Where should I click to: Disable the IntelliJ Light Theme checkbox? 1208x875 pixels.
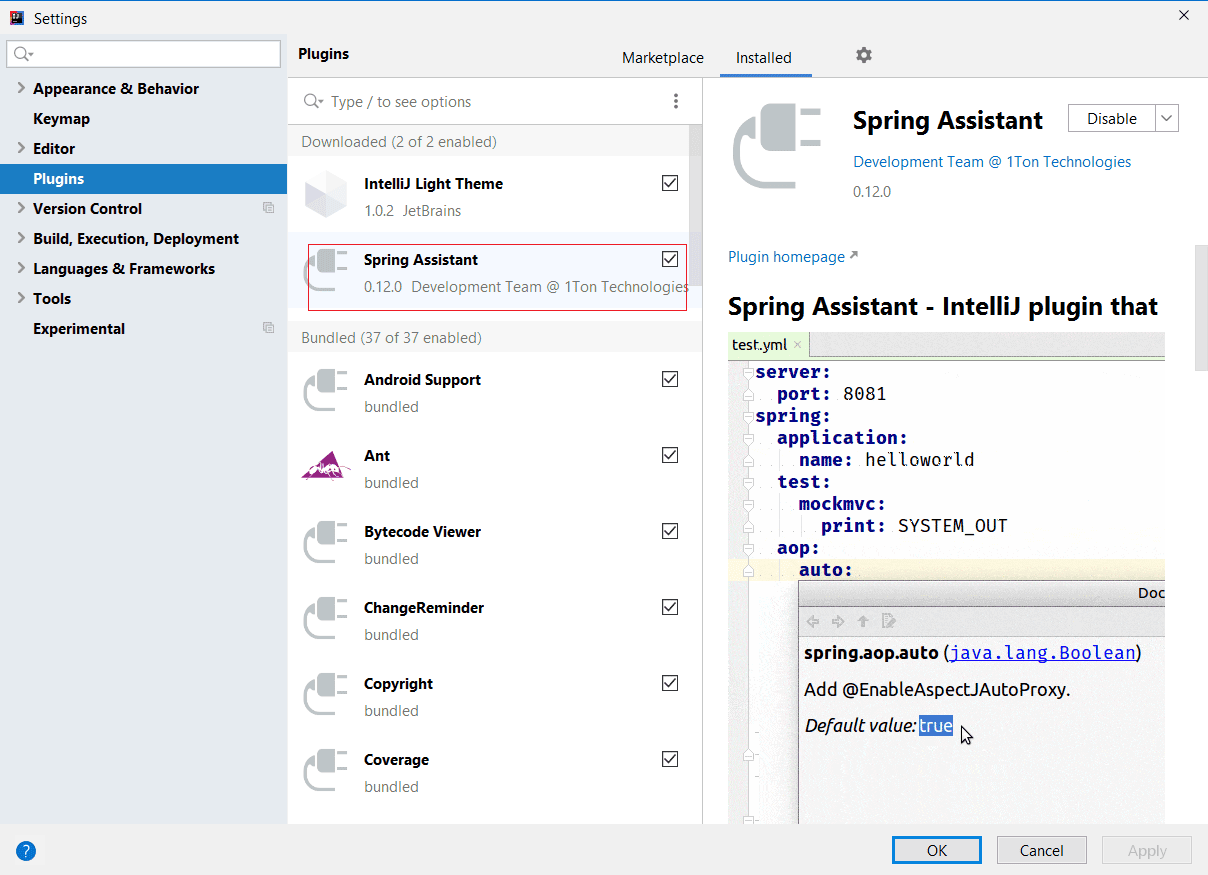click(x=670, y=183)
